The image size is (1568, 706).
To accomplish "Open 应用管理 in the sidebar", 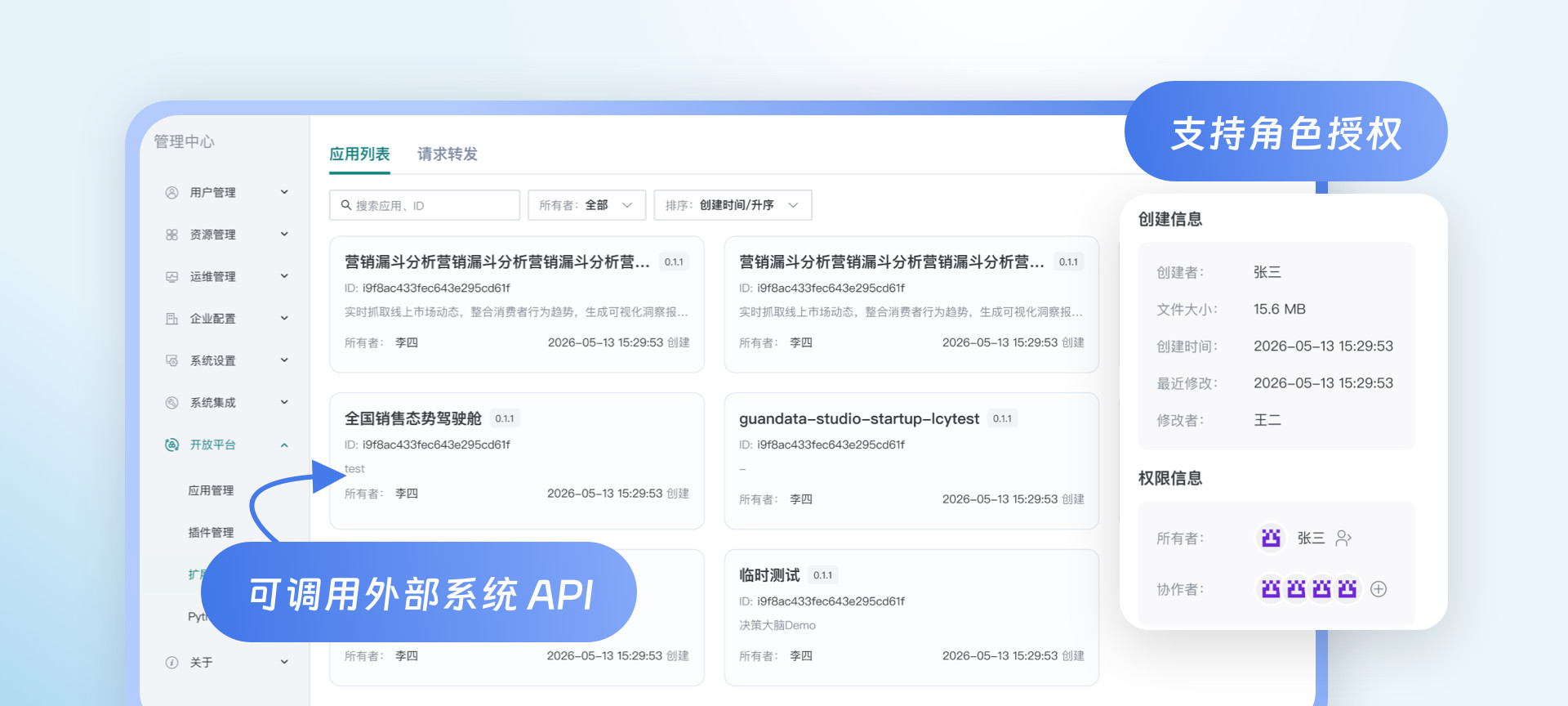I will pyautogui.click(x=211, y=490).
